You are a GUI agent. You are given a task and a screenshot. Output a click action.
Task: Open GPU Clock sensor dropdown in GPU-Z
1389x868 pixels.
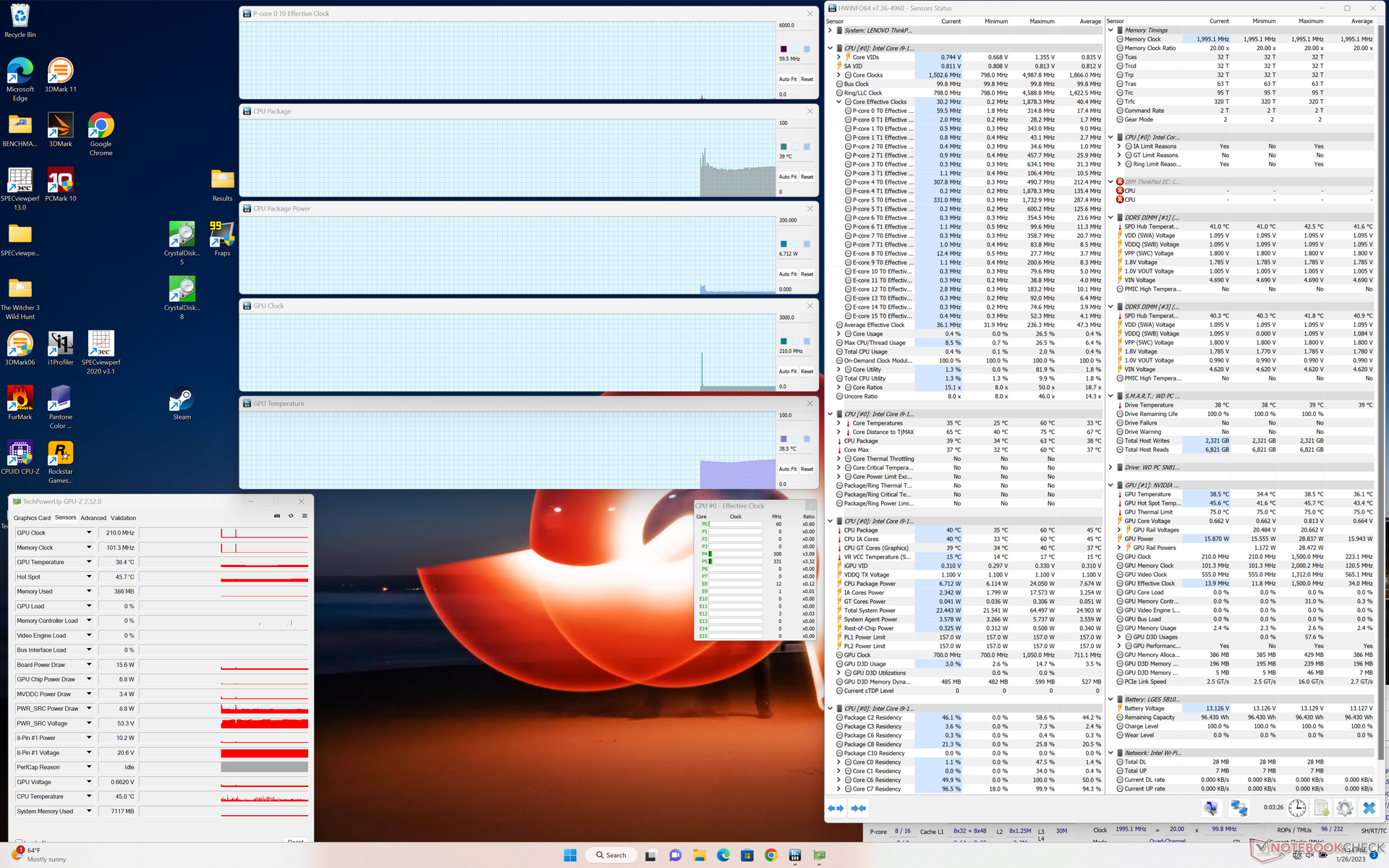(x=89, y=532)
